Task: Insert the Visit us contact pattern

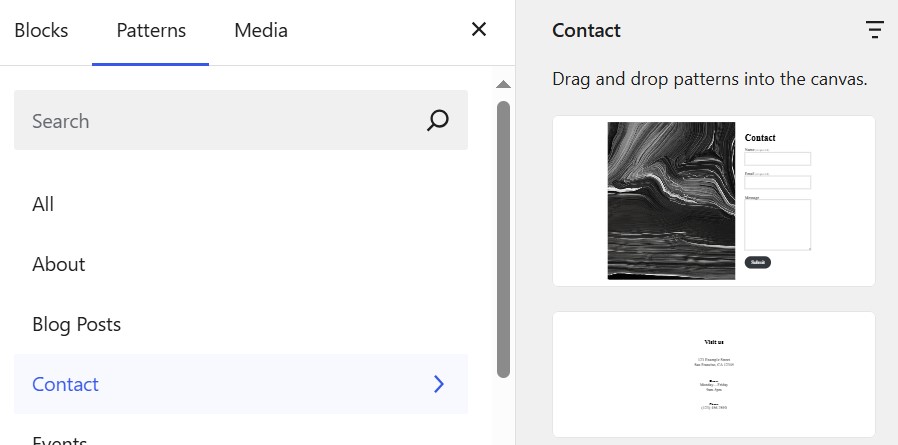Action: 714,375
